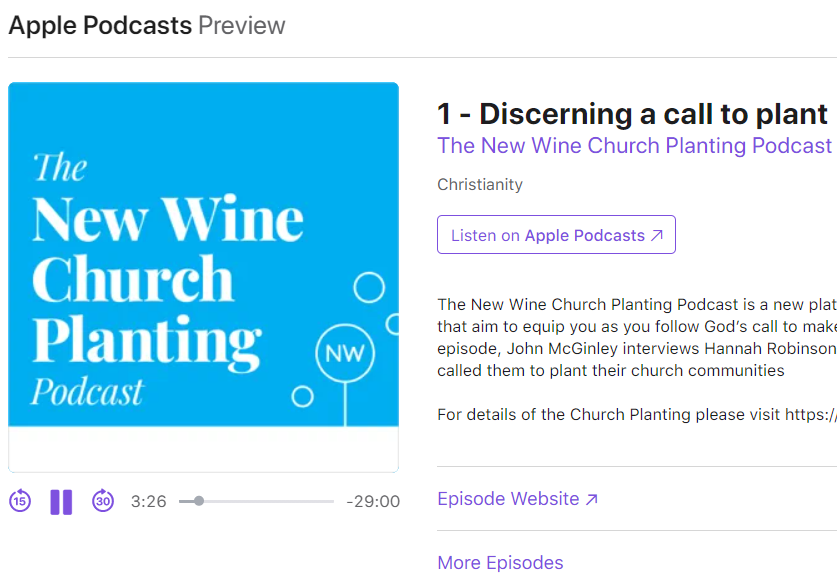
Task: Click the remaining time -29:00
Action: coord(373,501)
